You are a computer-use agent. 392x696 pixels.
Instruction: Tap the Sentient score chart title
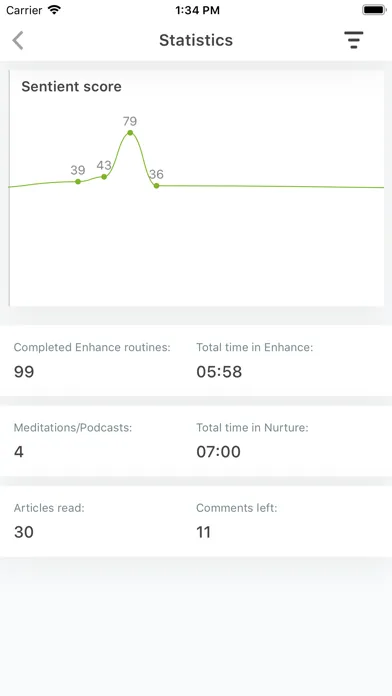click(x=71, y=87)
